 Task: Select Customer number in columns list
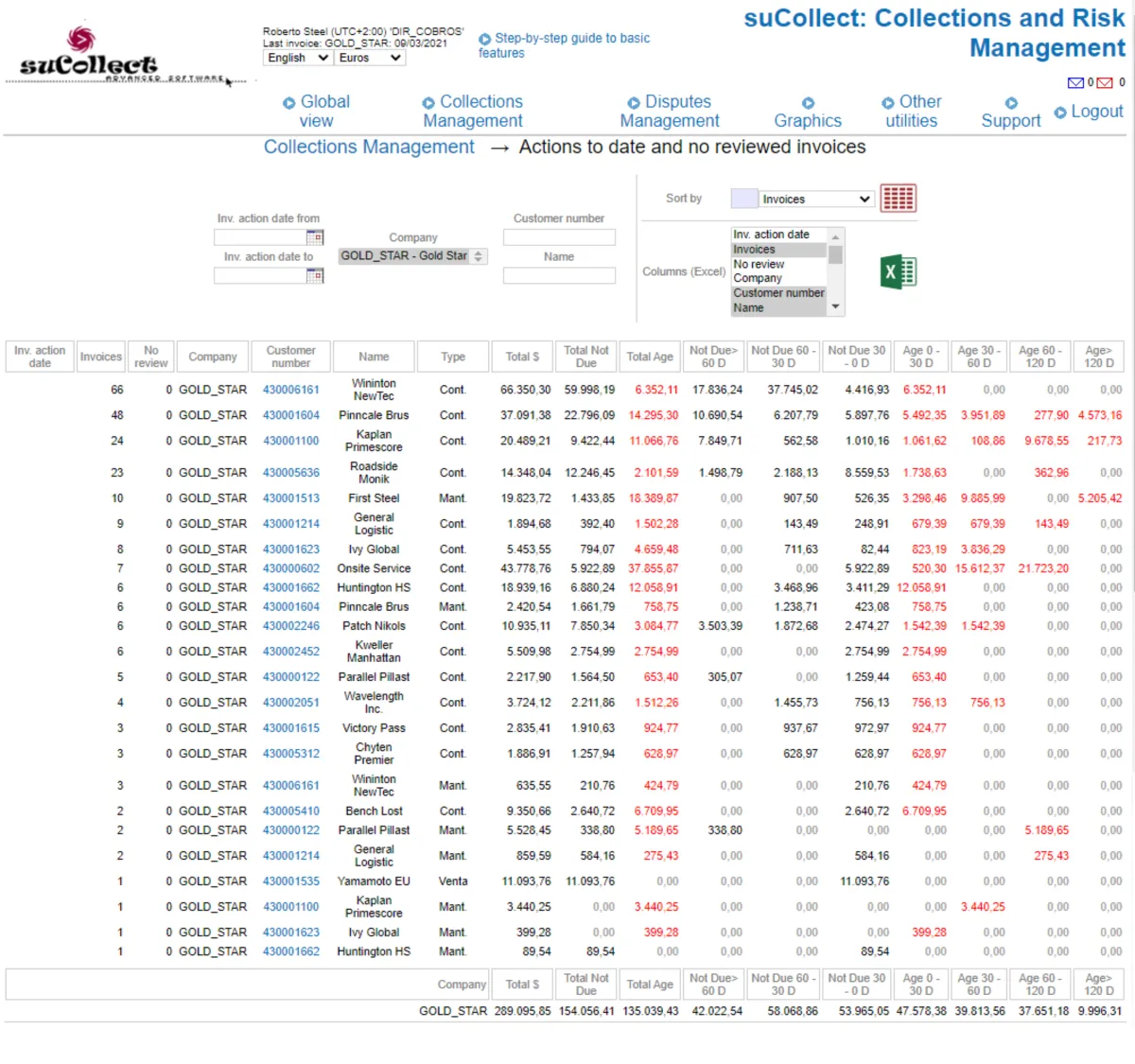coord(779,293)
